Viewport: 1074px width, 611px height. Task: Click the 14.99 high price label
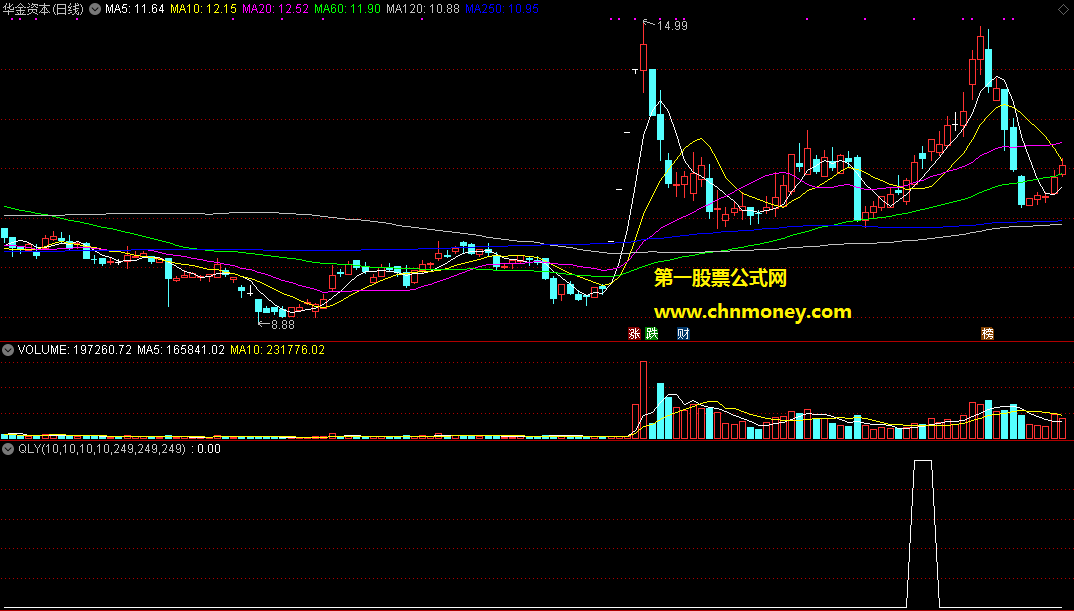(x=671, y=26)
